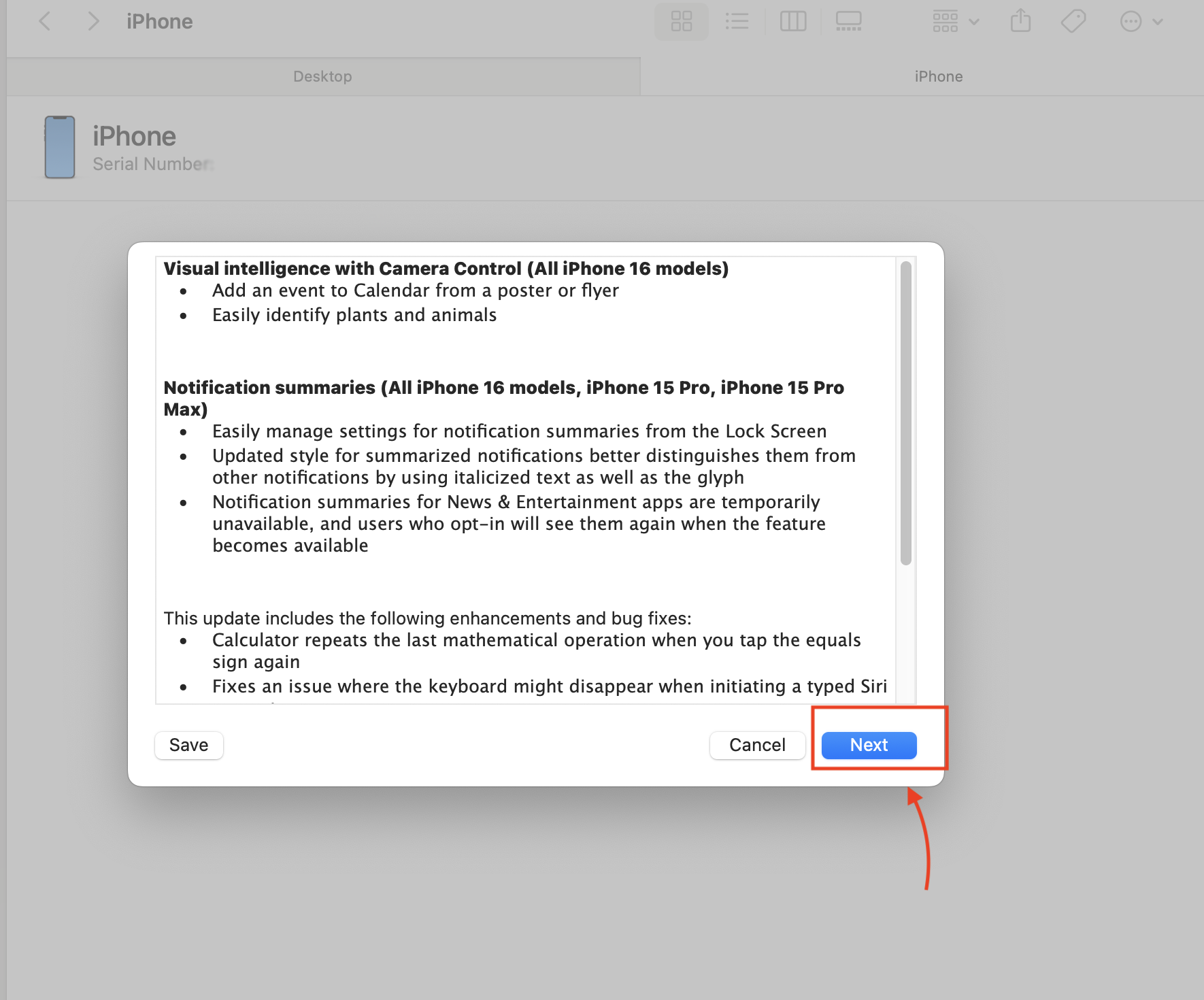The image size is (1204, 1000).
Task: Click the iPhone device name heading
Action: pyautogui.click(x=134, y=136)
